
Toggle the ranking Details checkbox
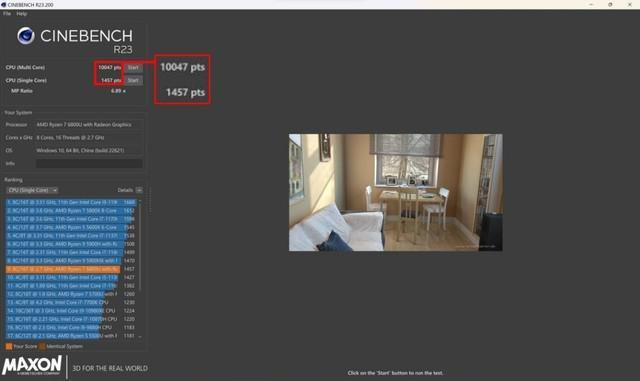pos(139,190)
